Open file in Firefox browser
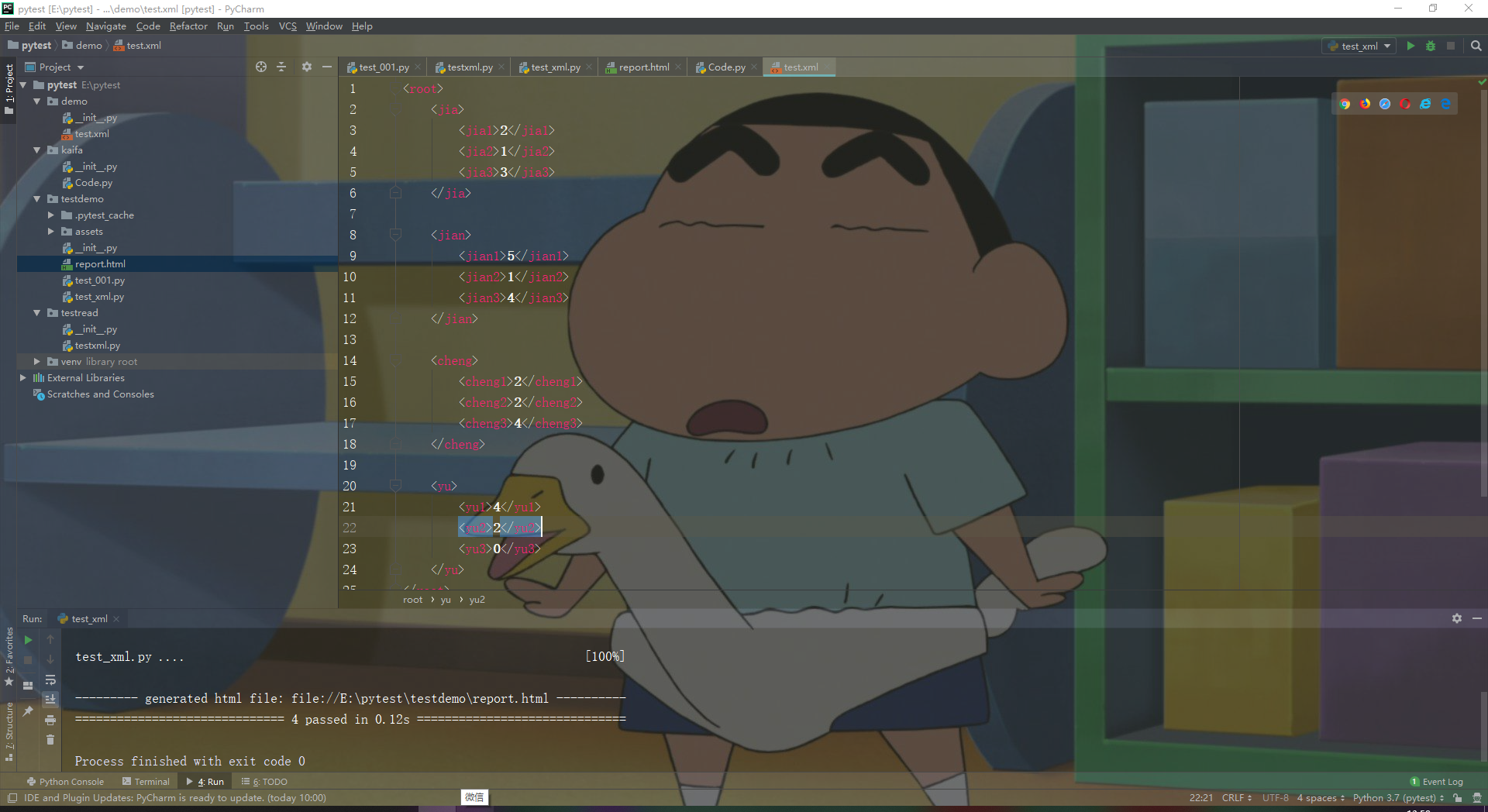1488x812 pixels. coord(1365,104)
